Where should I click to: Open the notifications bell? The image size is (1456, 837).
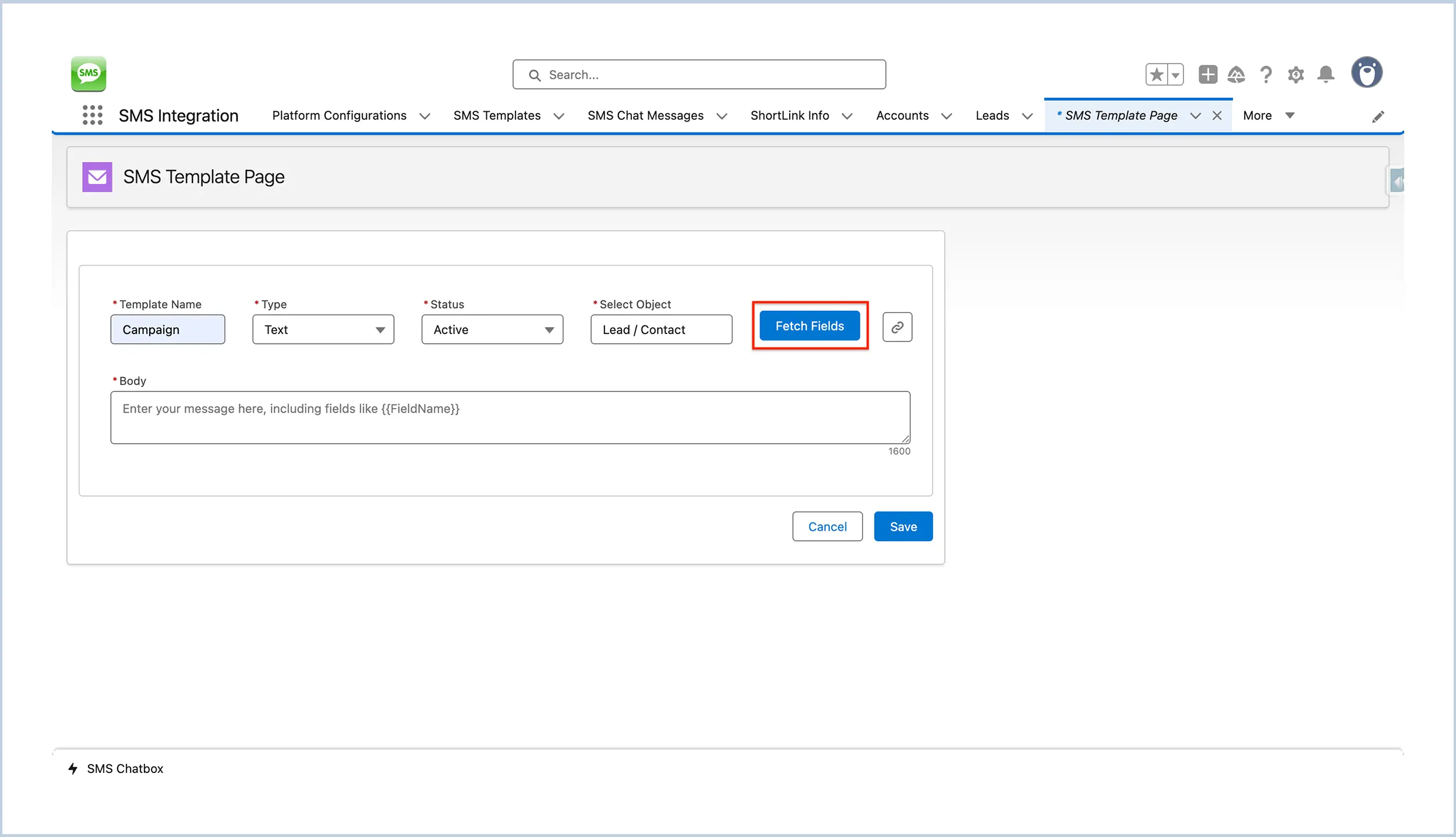(x=1325, y=75)
